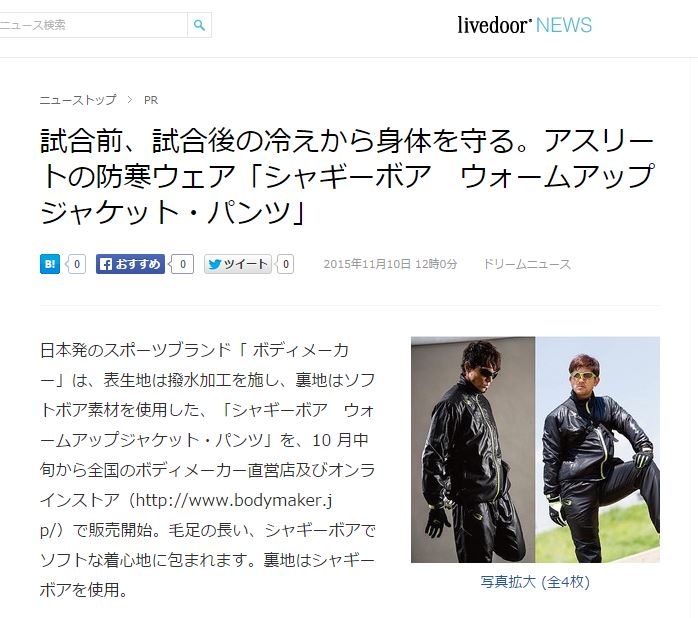Click the Twitter ツイート button

click(x=238, y=264)
